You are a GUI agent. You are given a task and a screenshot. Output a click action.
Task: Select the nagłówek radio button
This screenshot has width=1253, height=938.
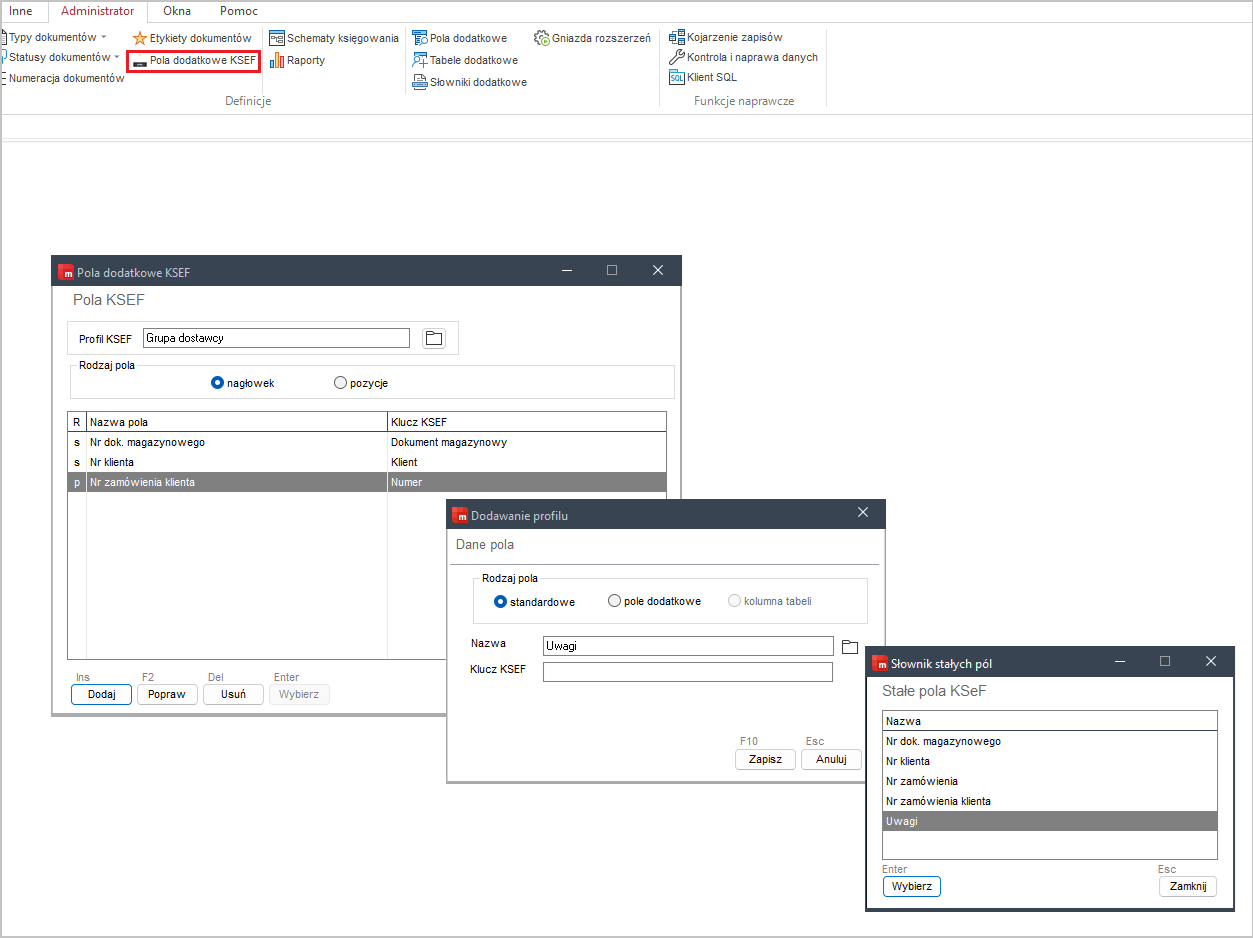218,382
